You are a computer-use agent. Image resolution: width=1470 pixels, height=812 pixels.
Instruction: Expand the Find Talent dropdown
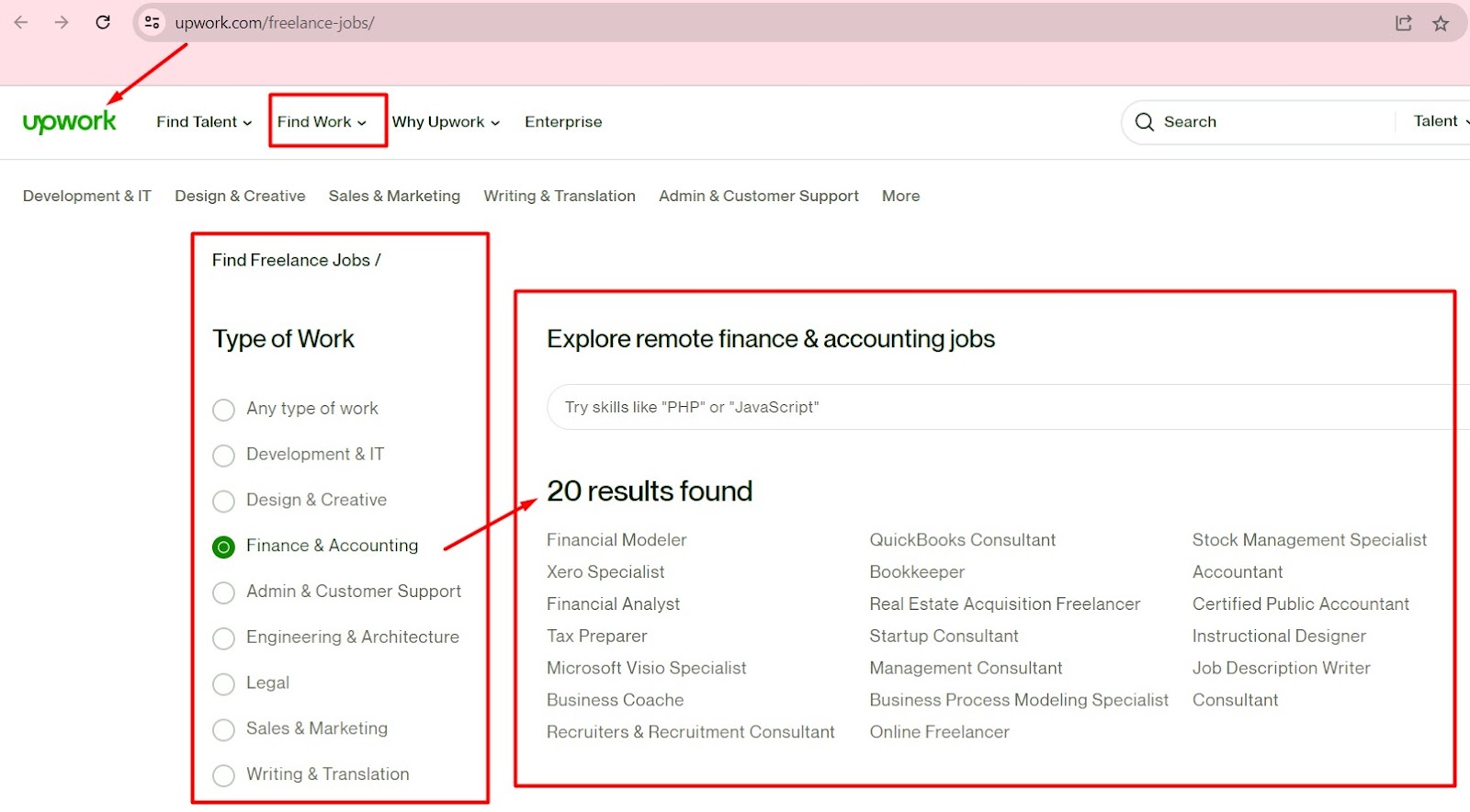tap(204, 121)
